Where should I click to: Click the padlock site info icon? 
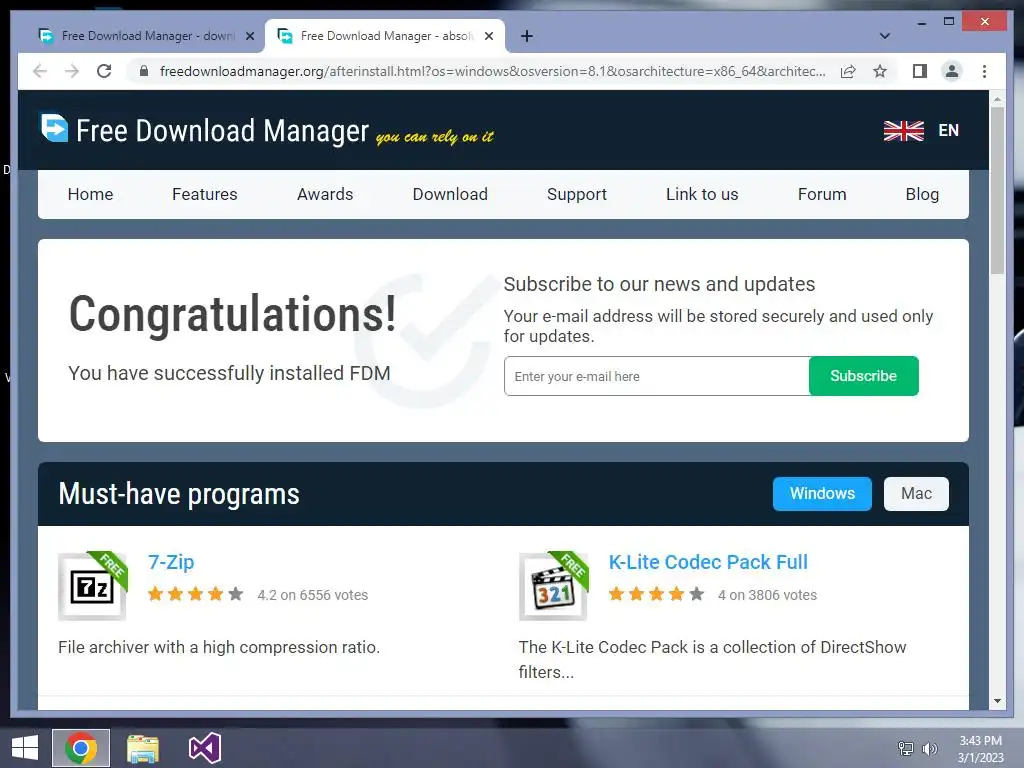click(x=144, y=71)
